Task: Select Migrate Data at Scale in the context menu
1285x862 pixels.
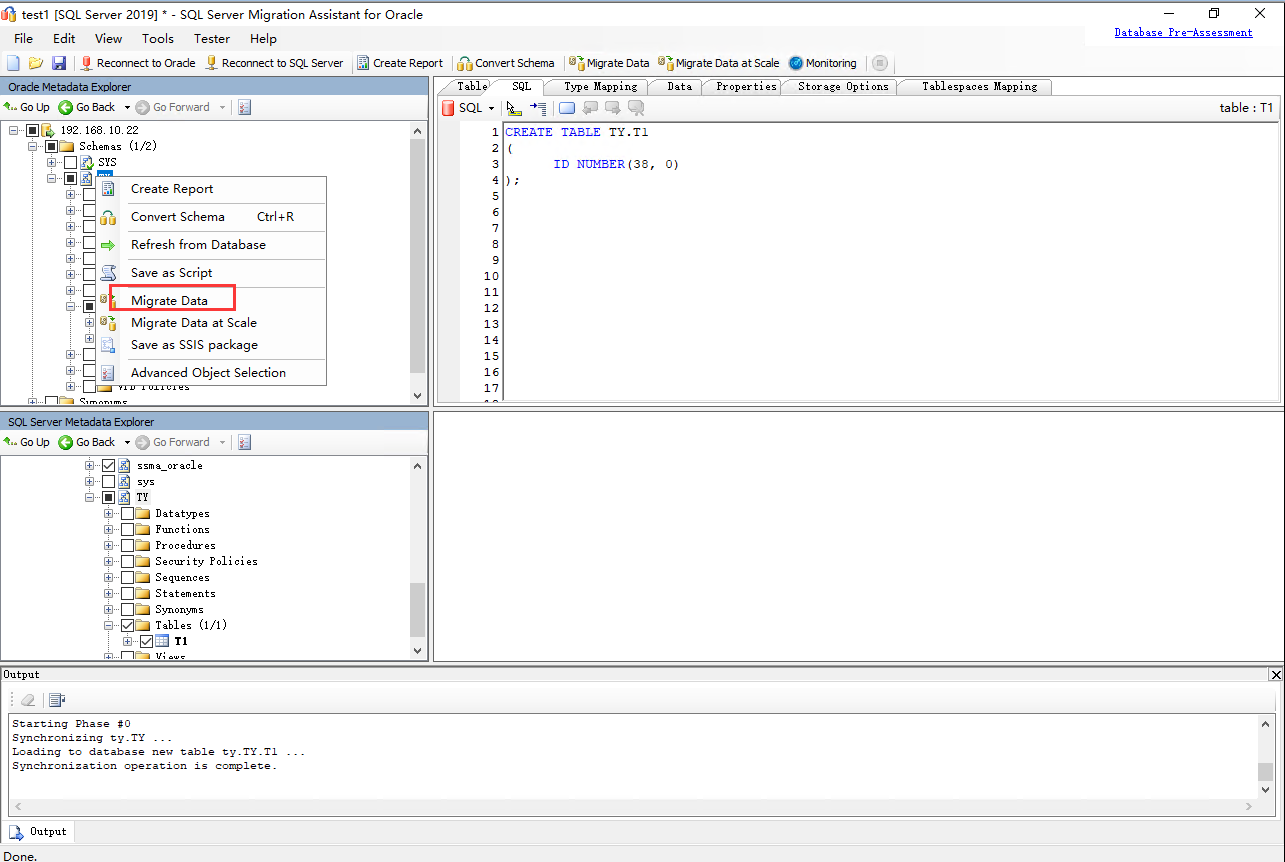Action: click(x=194, y=323)
